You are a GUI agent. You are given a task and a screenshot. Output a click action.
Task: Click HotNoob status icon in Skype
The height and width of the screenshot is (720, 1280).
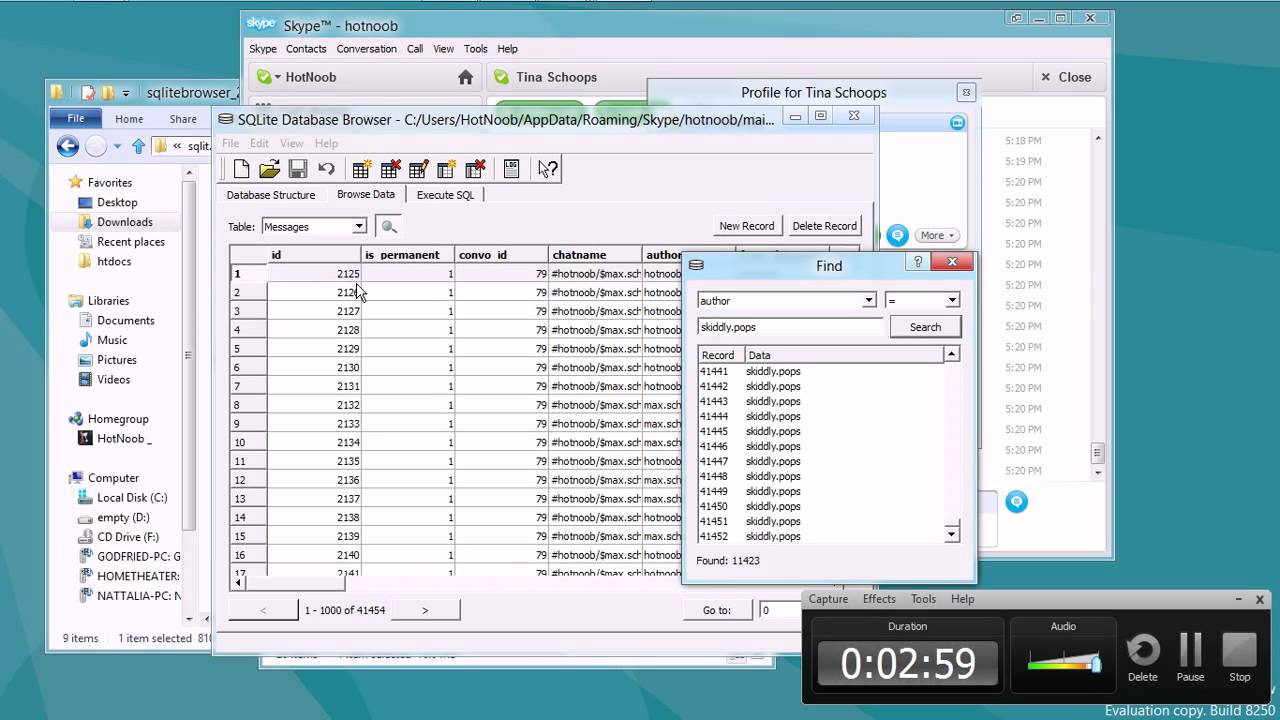[264, 77]
